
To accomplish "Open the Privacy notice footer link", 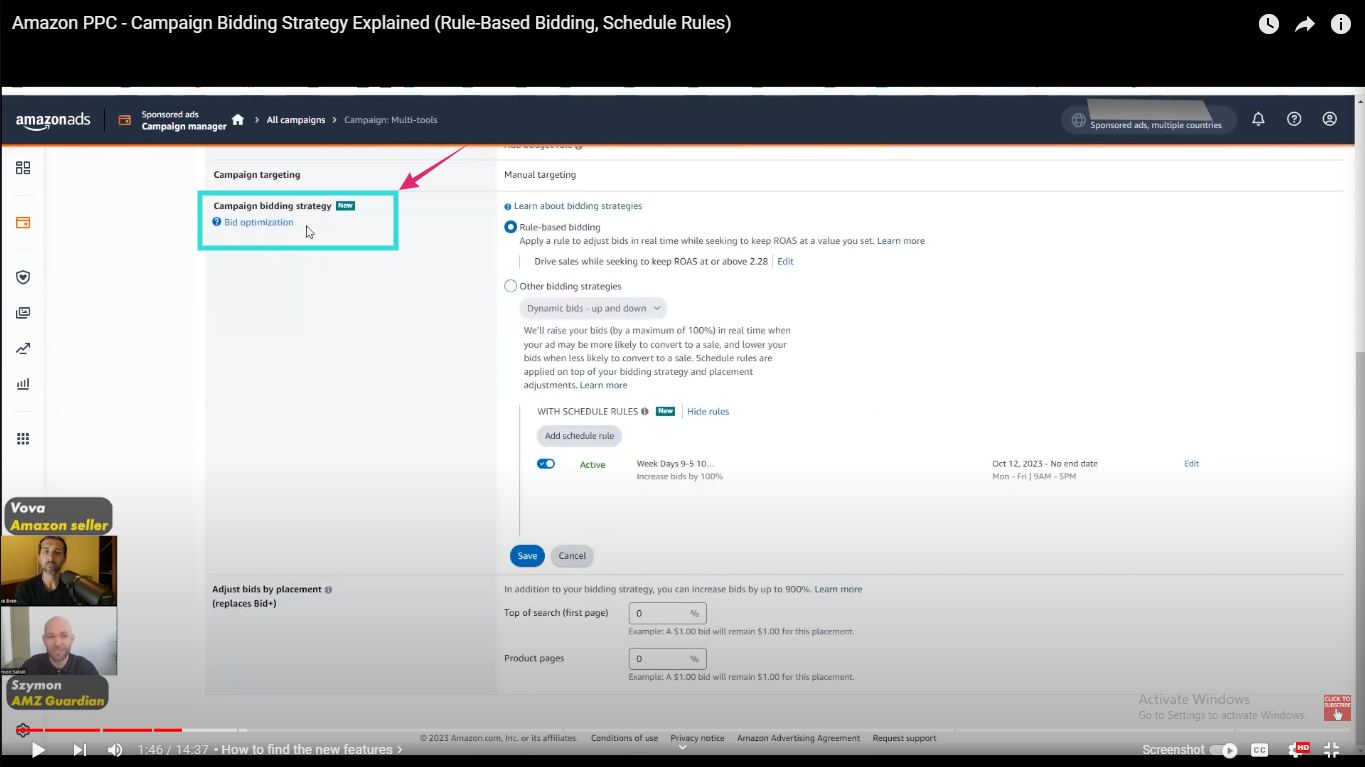I will click(697, 738).
